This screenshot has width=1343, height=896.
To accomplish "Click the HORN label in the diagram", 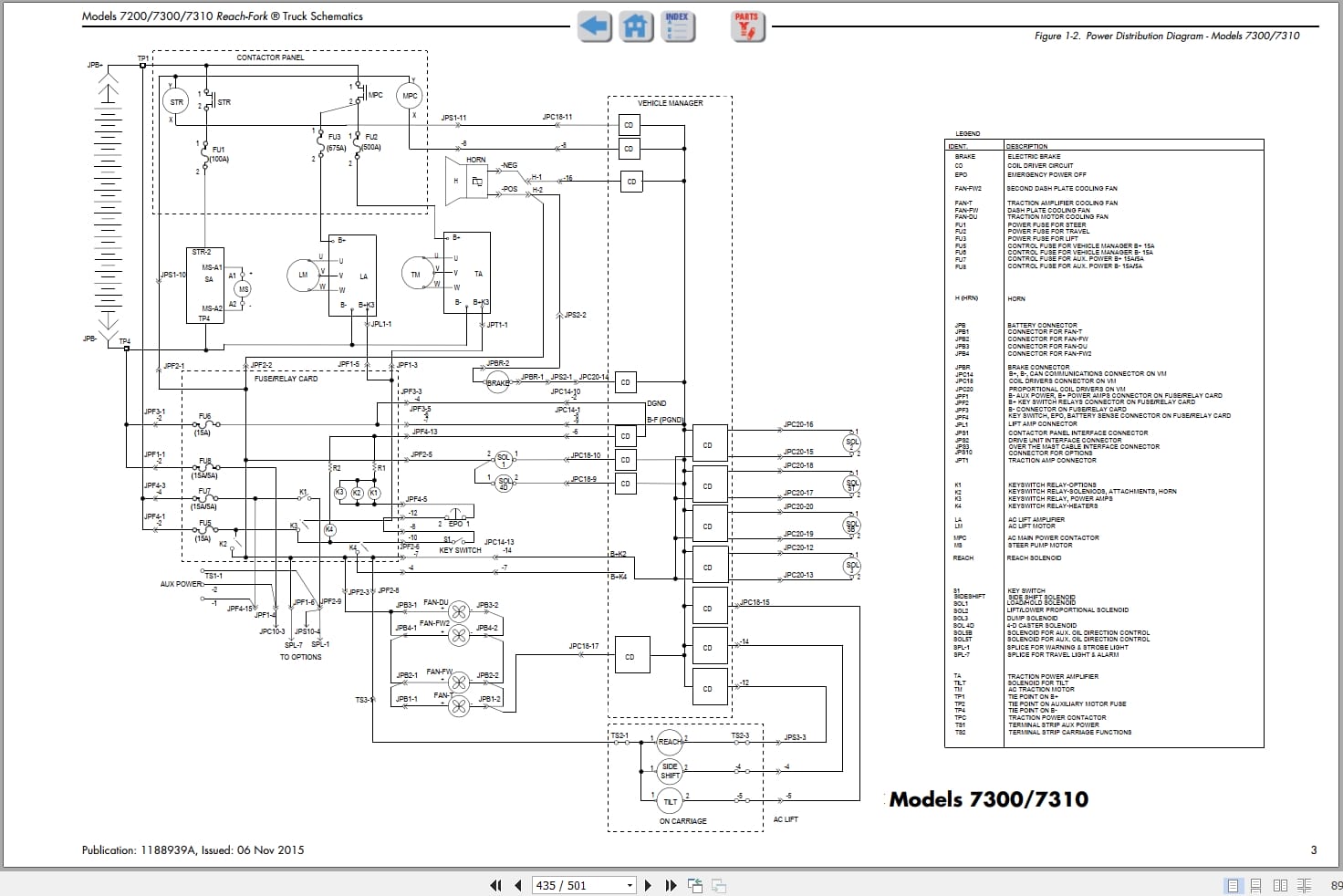I will pyautogui.click(x=476, y=160).
